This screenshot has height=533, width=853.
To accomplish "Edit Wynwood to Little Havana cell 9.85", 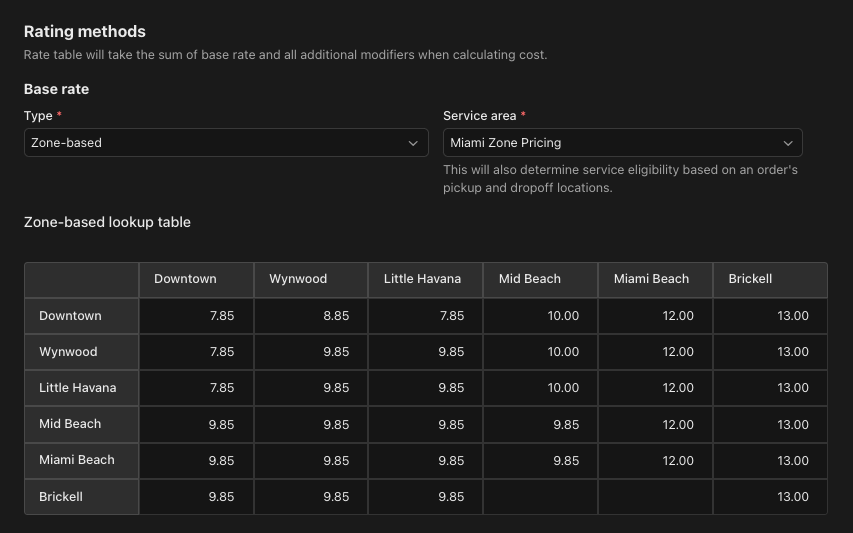I will 426,352.
